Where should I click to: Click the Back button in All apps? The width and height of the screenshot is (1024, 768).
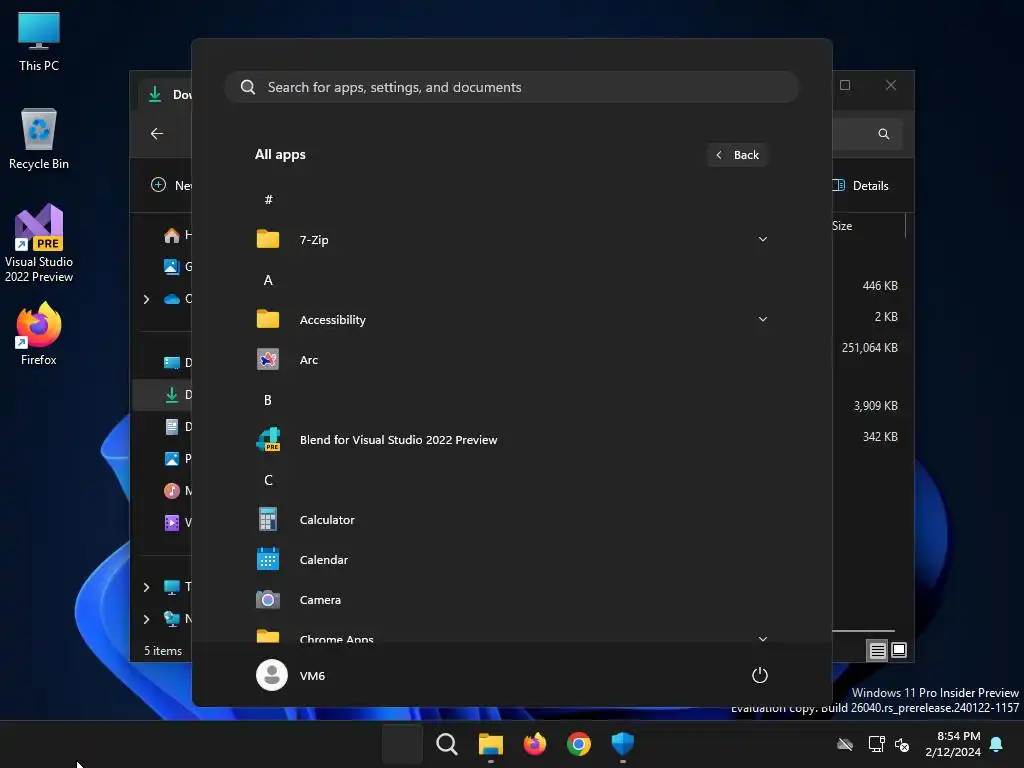(737, 155)
